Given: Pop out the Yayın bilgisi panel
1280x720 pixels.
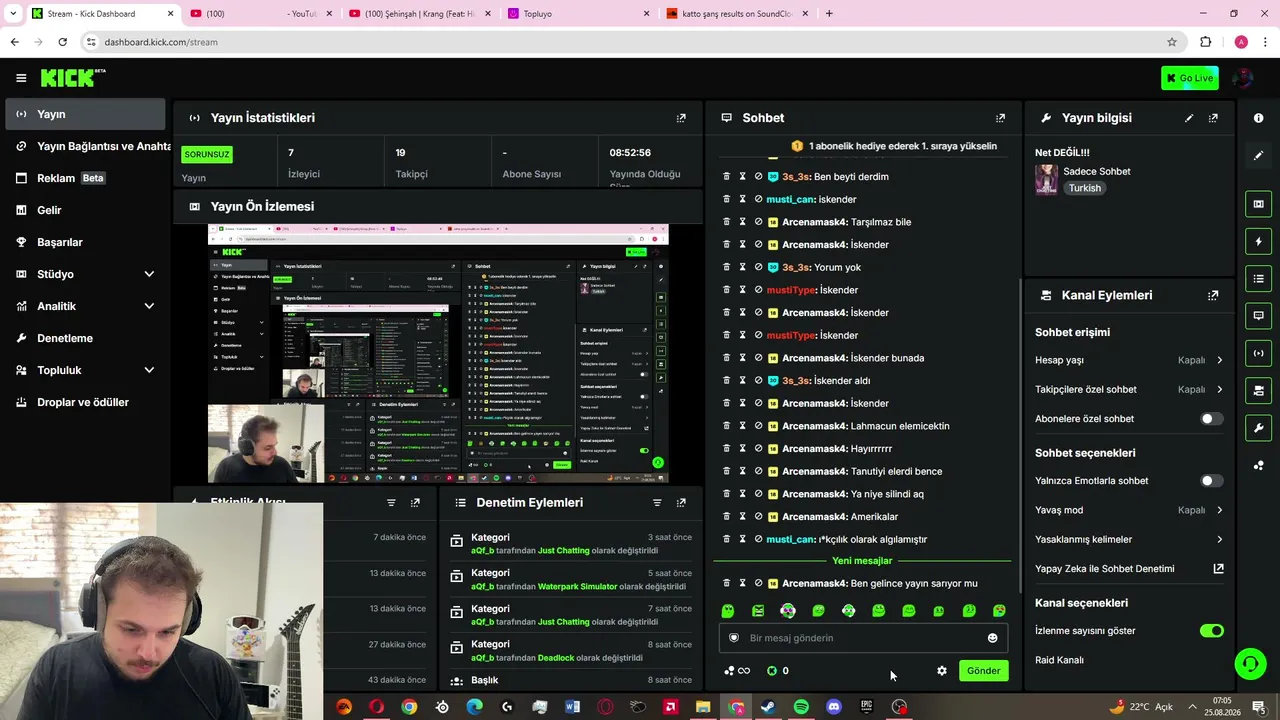Looking at the screenshot, I should click(1213, 118).
